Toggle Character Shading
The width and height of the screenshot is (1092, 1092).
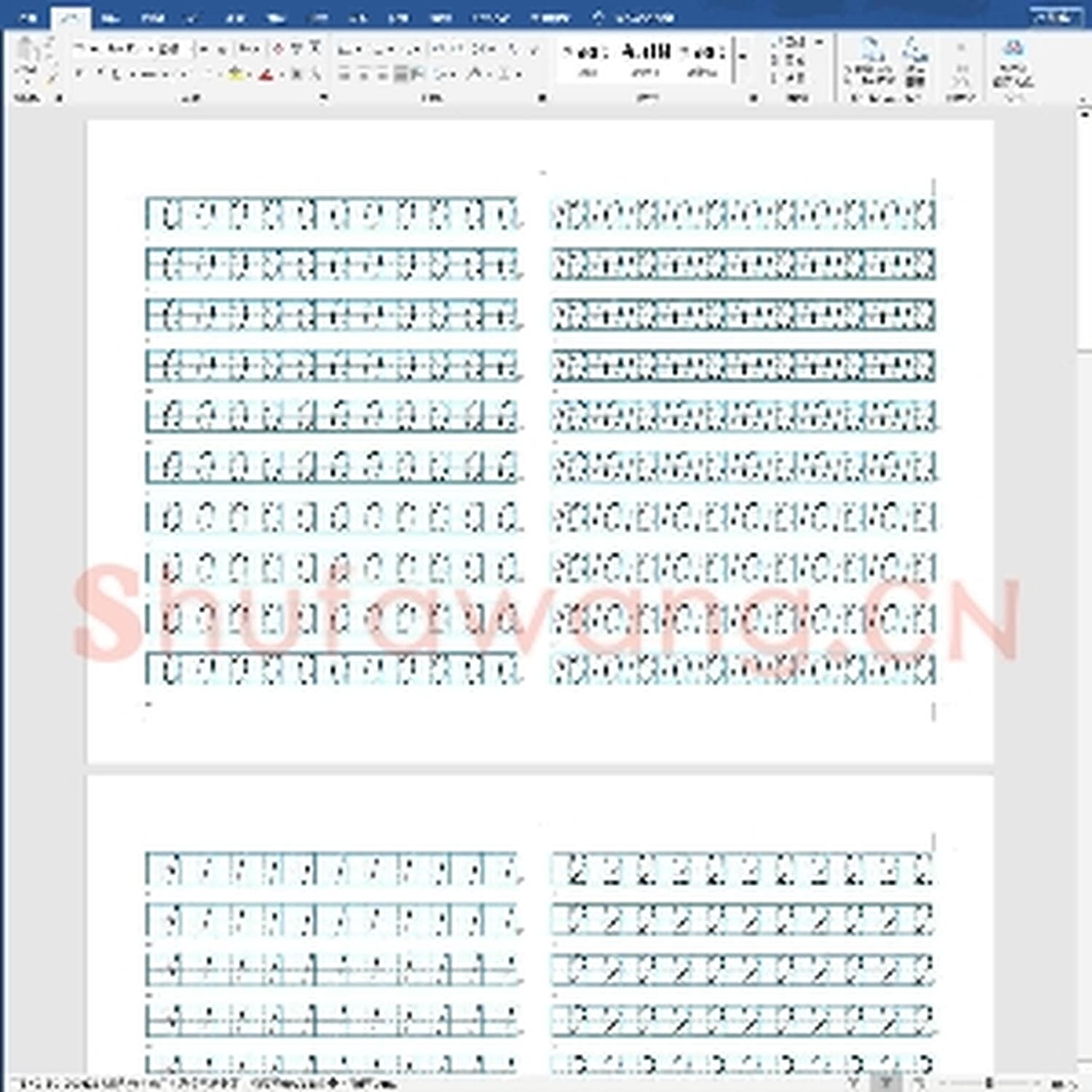tap(297, 74)
